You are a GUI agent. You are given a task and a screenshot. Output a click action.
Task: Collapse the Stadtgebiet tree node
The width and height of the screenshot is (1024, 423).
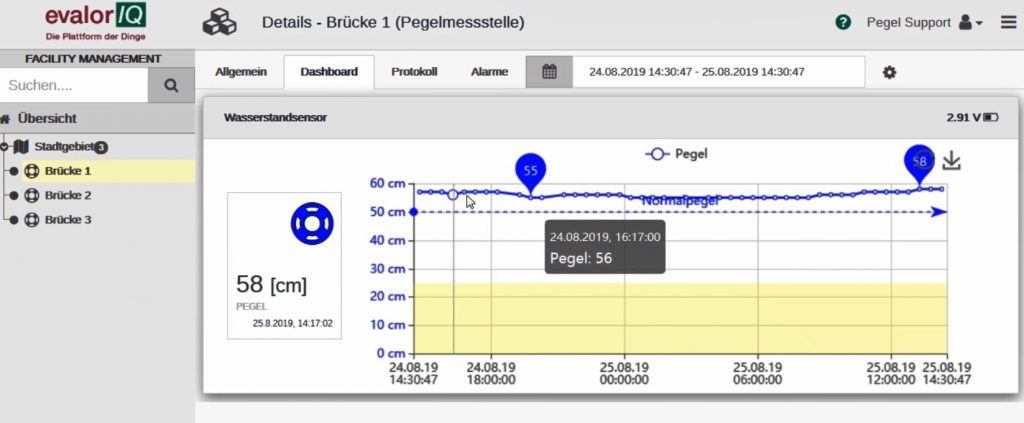pyautogui.click(x=5, y=147)
